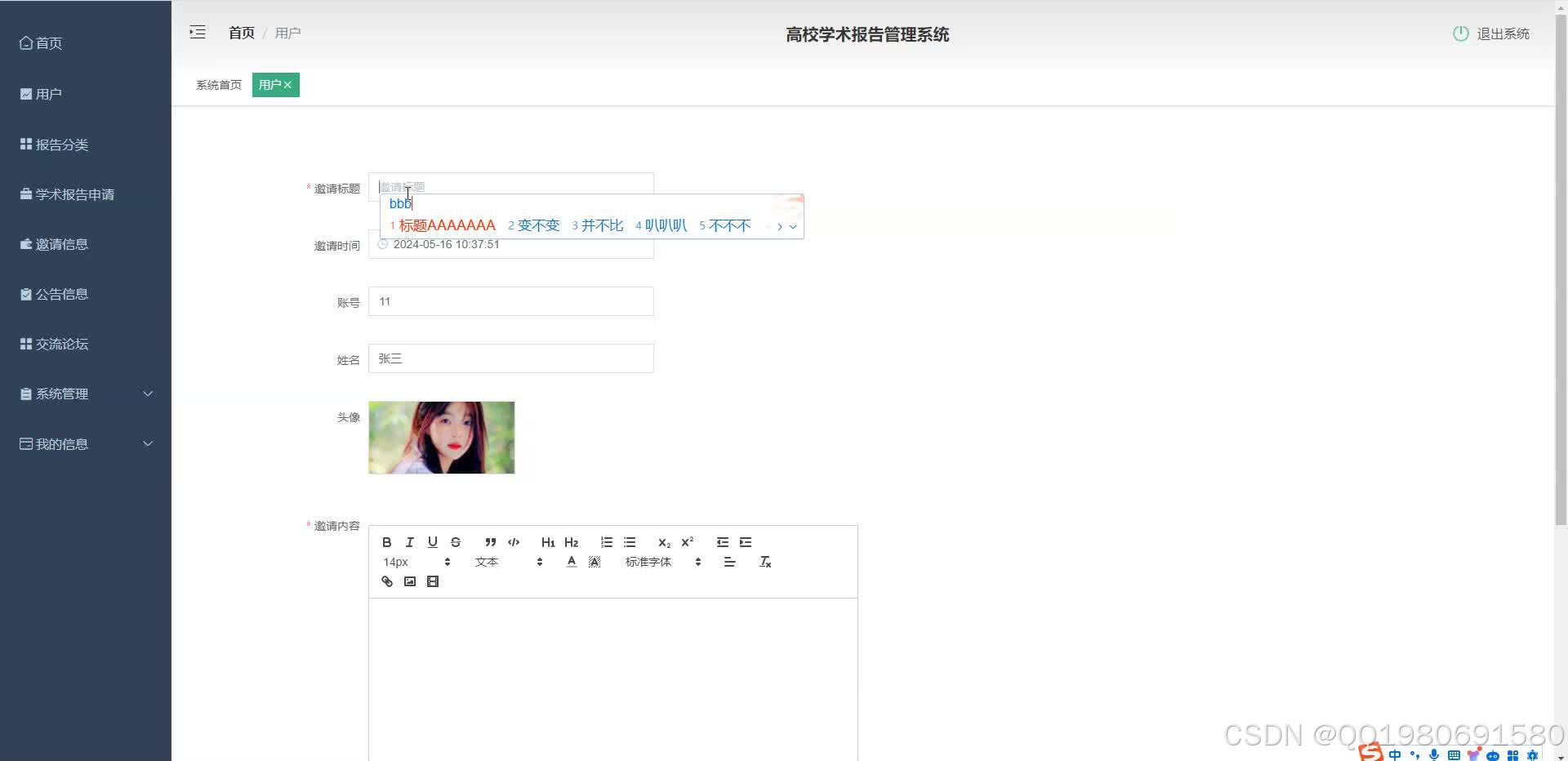The image size is (1568, 761).
Task: Insert a video into the editor
Action: (x=432, y=581)
